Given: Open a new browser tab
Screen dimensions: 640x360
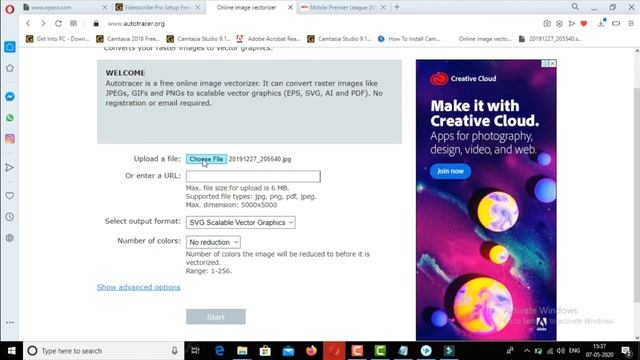Looking at the screenshot, I should pyautogui.click(x=397, y=7).
